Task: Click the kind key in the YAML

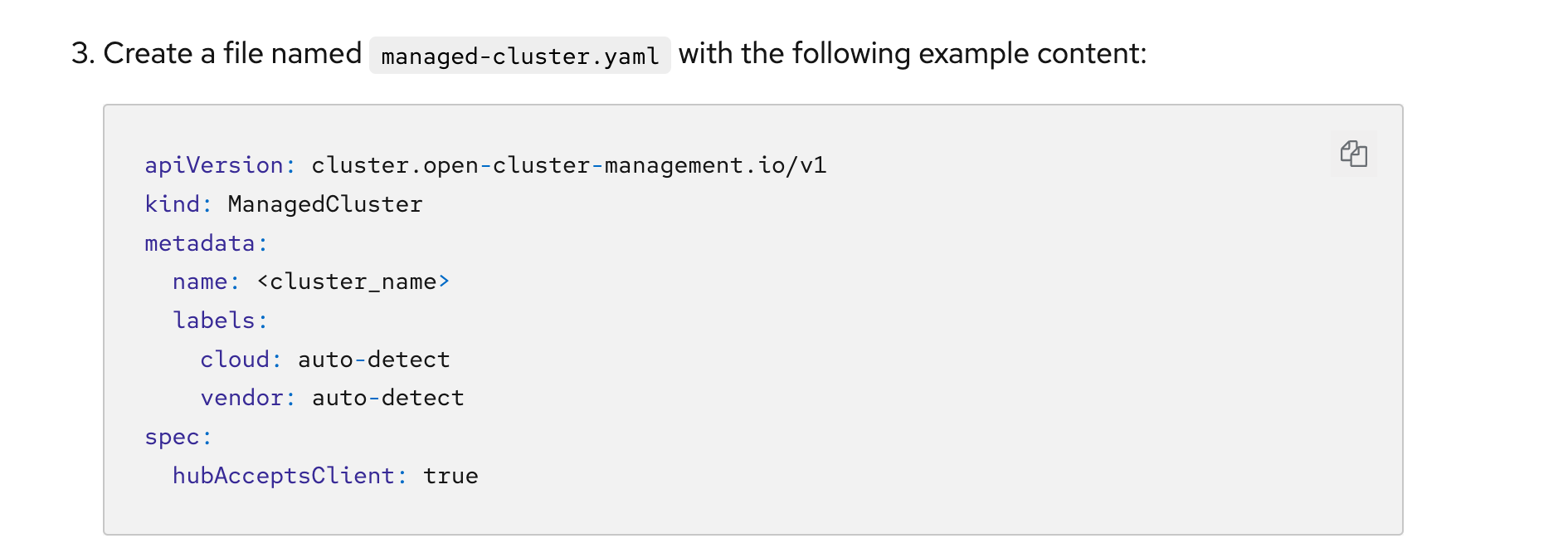Action: pyautogui.click(x=173, y=204)
